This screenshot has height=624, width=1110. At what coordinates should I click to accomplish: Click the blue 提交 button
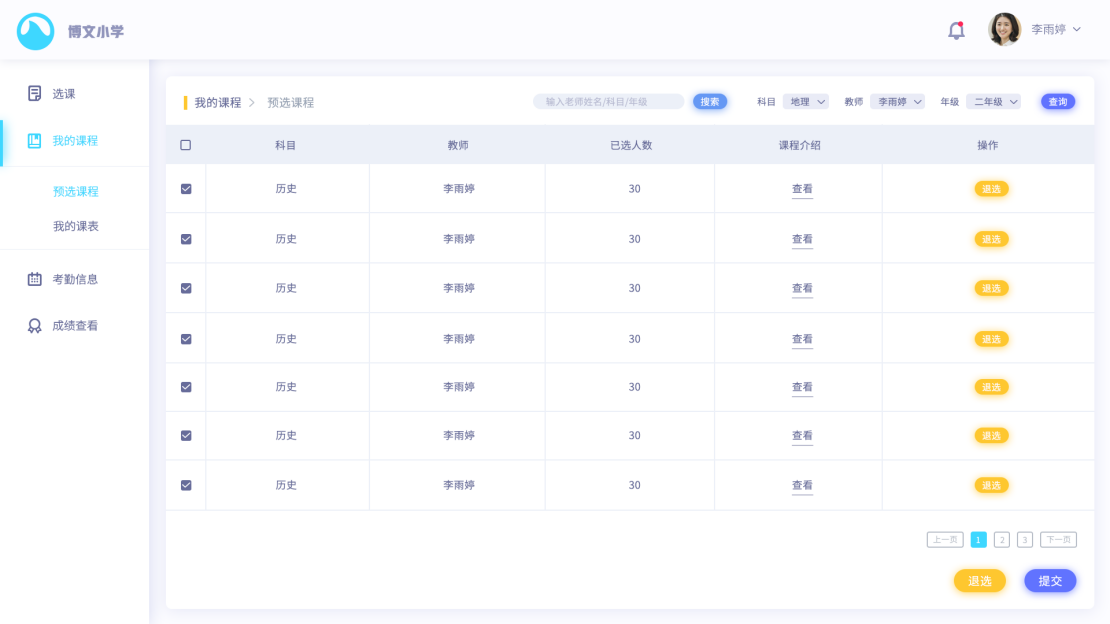[1050, 581]
